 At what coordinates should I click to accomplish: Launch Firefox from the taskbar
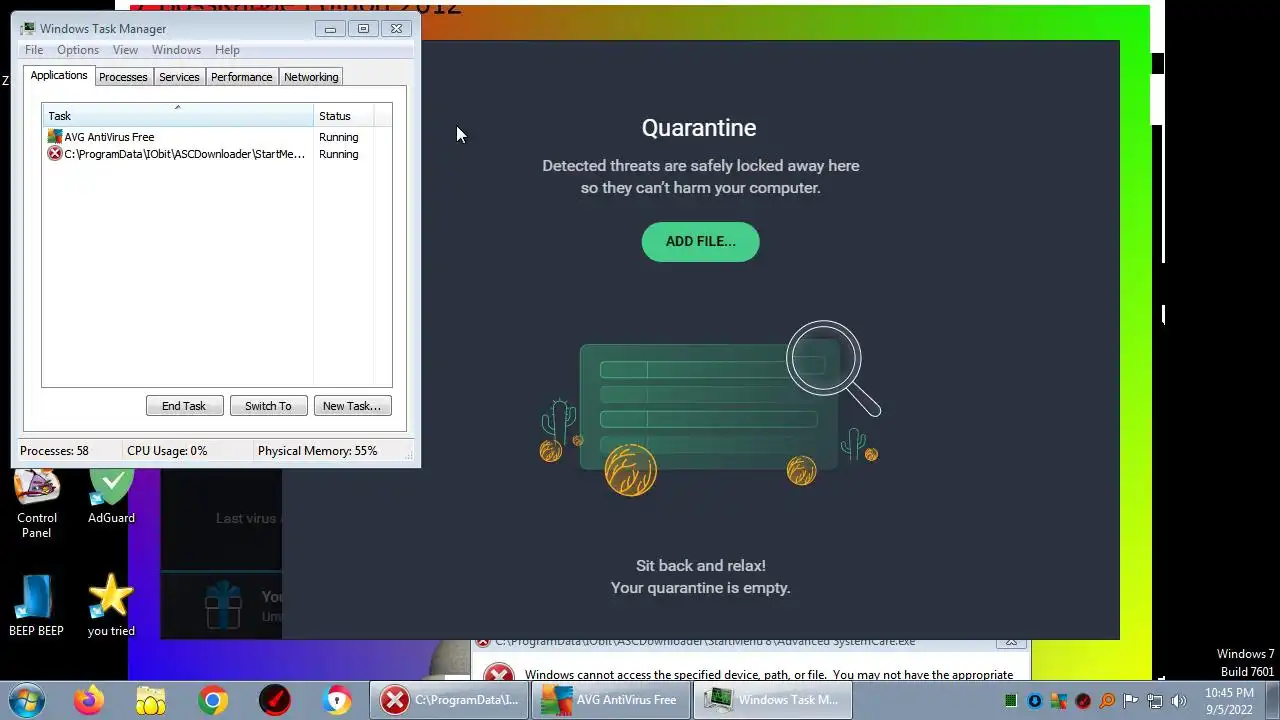pos(89,700)
